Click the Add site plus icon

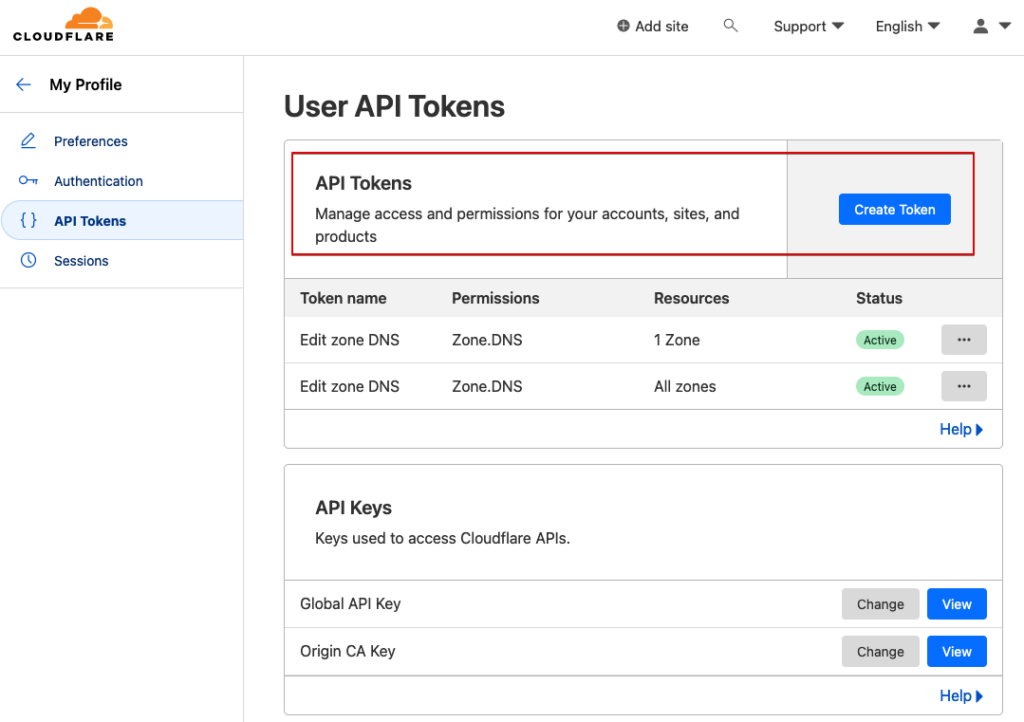pos(623,26)
